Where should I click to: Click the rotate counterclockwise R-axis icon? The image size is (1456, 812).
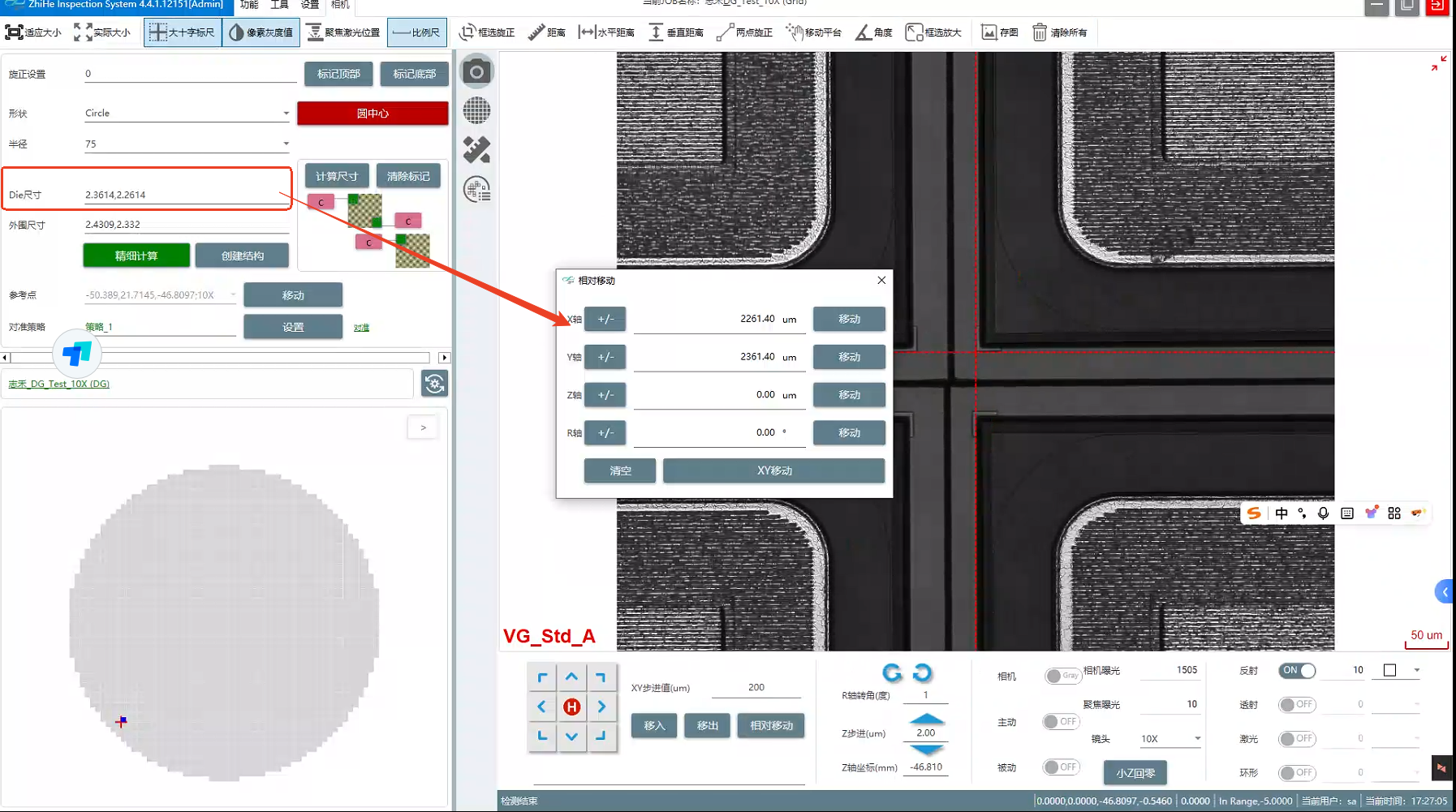coord(892,672)
